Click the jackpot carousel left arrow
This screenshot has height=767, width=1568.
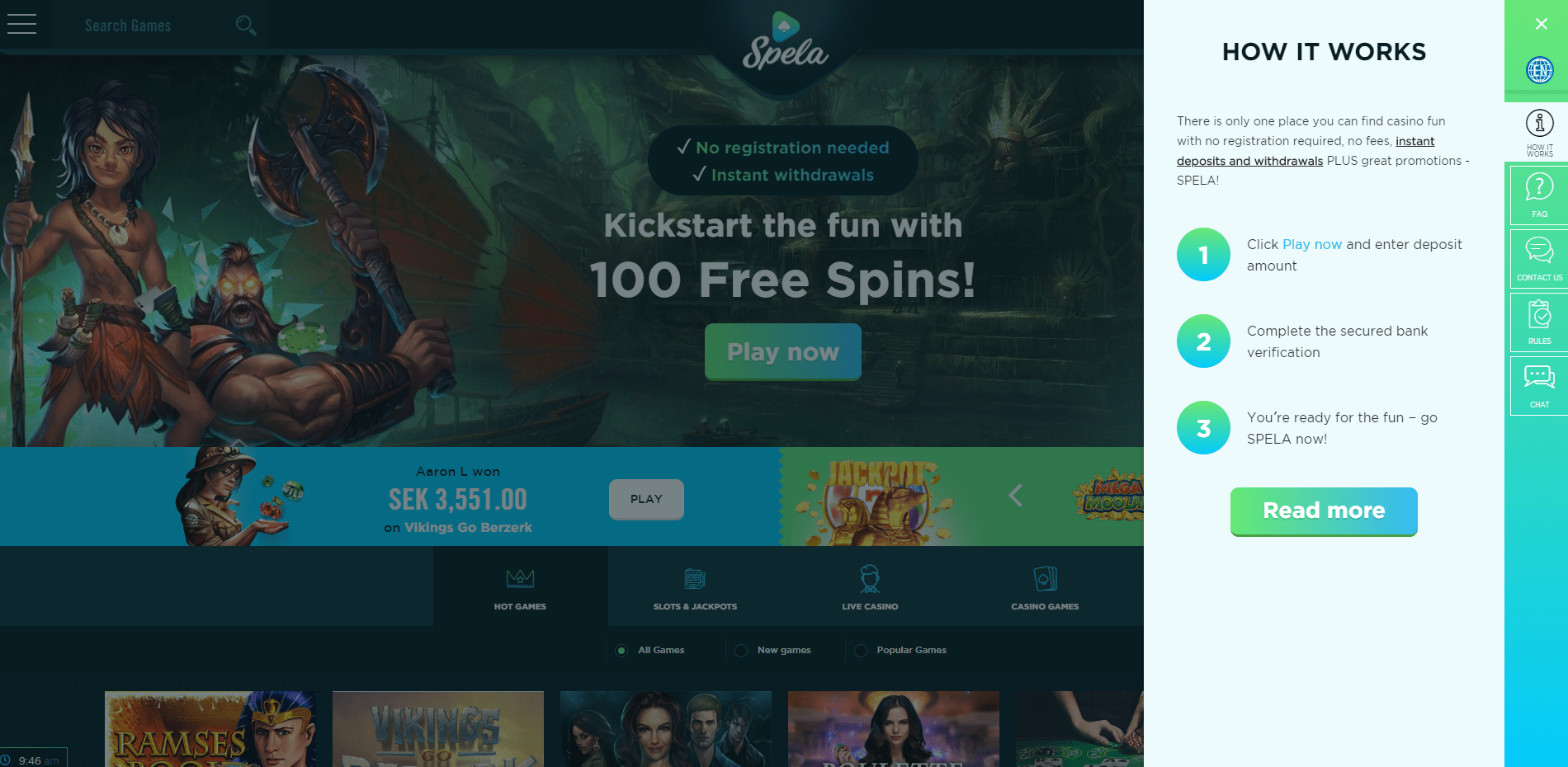[x=1016, y=496]
